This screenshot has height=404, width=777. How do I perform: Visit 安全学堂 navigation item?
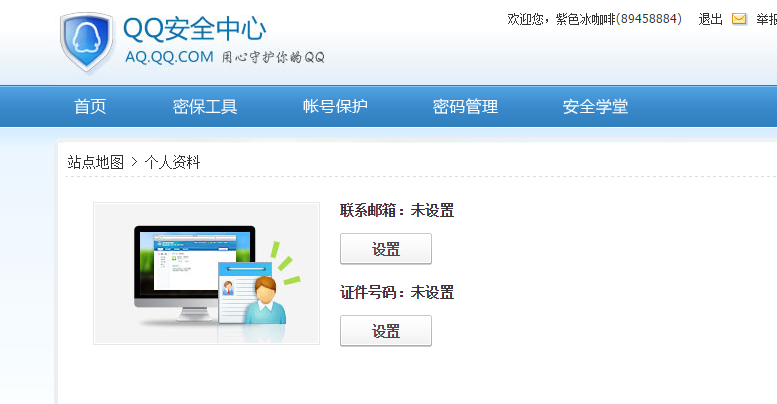(x=595, y=106)
